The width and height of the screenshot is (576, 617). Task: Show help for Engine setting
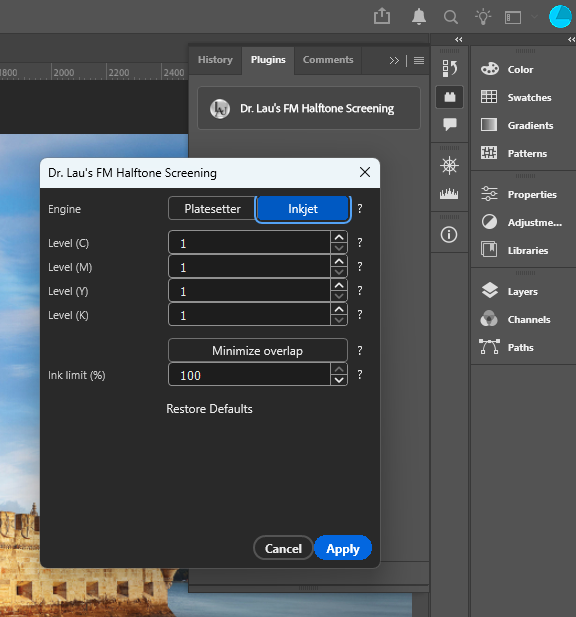(x=360, y=209)
